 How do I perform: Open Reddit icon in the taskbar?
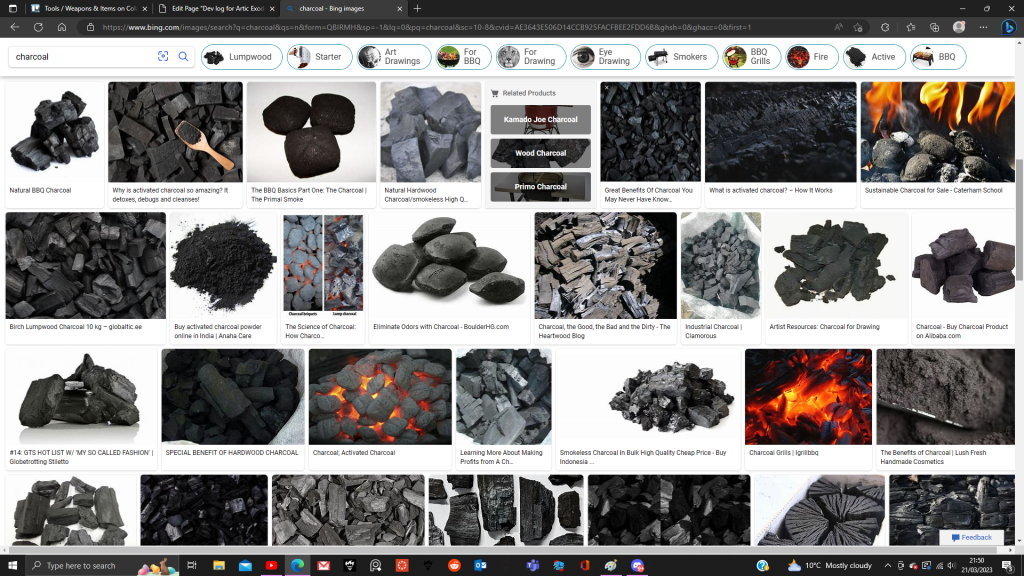pos(454,565)
